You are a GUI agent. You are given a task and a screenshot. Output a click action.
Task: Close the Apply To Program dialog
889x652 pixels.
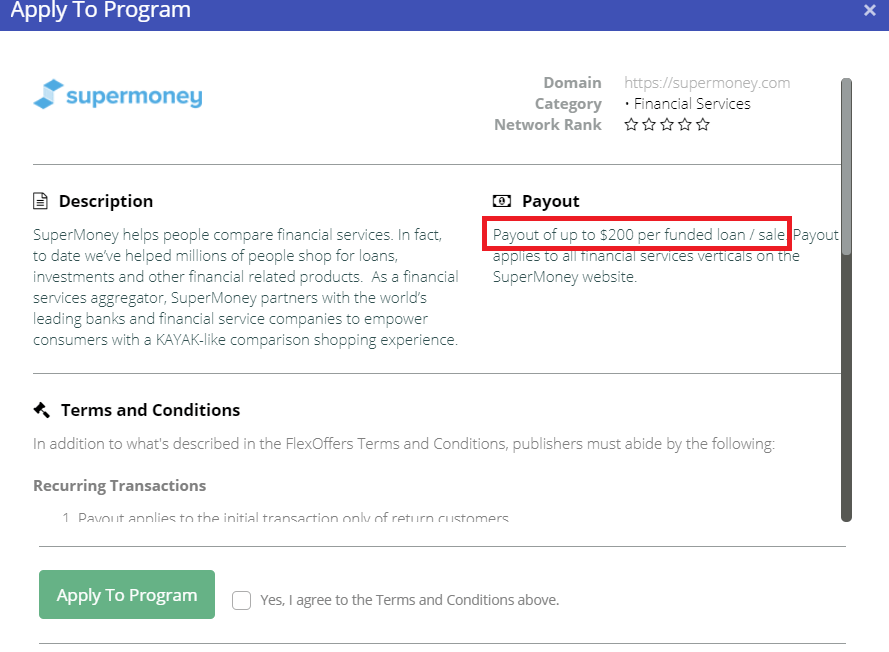[x=869, y=10]
